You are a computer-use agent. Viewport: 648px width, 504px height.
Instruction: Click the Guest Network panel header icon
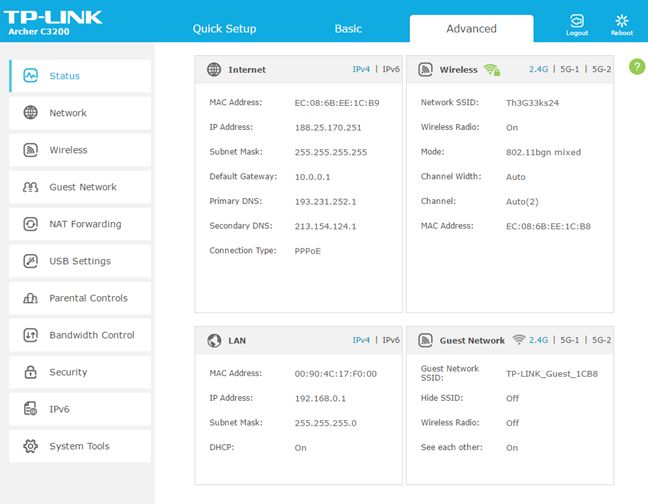[x=425, y=340]
